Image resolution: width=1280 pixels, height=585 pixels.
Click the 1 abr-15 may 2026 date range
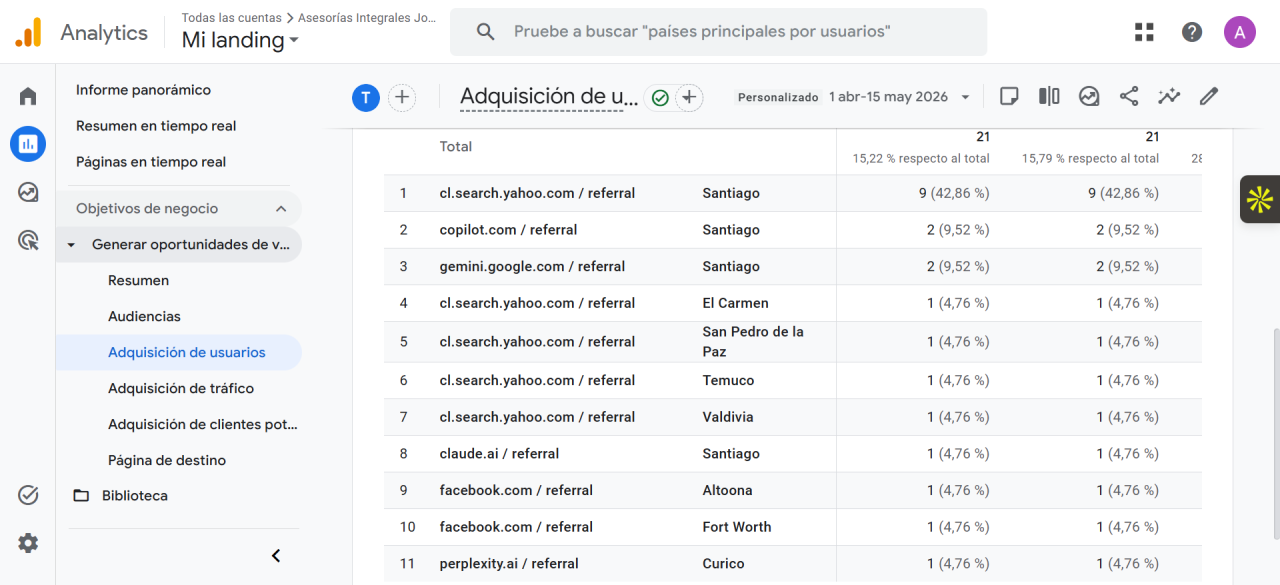pyautogui.click(x=888, y=97)
